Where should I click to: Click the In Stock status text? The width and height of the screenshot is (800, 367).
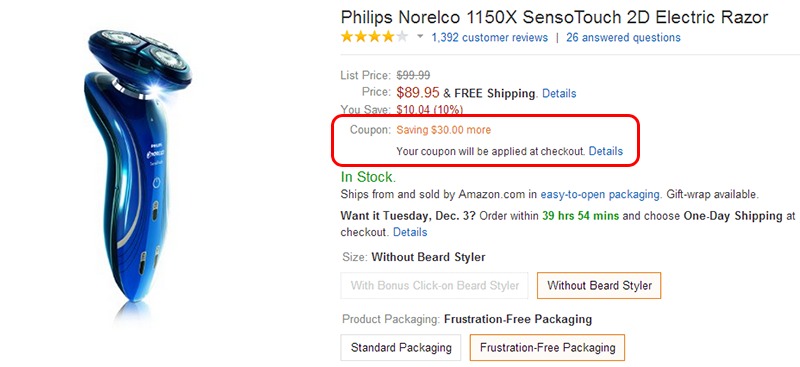click(x=368, y=177)
